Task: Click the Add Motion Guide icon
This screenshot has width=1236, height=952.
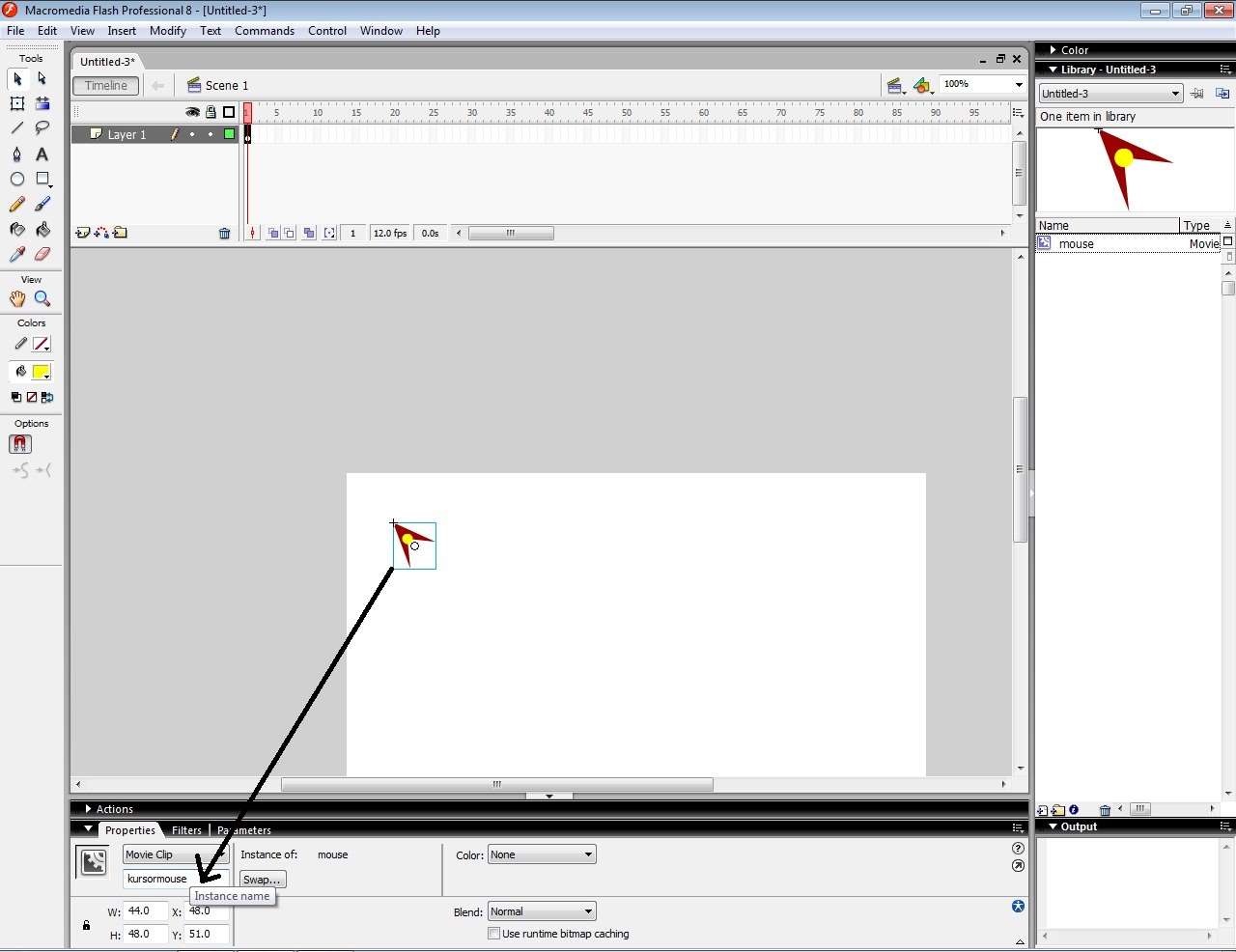Action: [101, 233]
